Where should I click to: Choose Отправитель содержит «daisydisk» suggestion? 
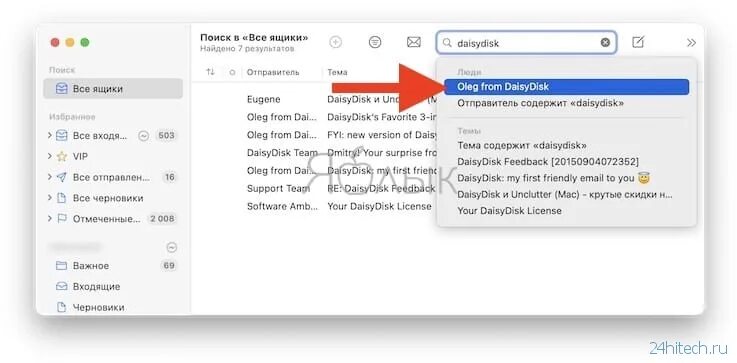click(x=541, y=103)
